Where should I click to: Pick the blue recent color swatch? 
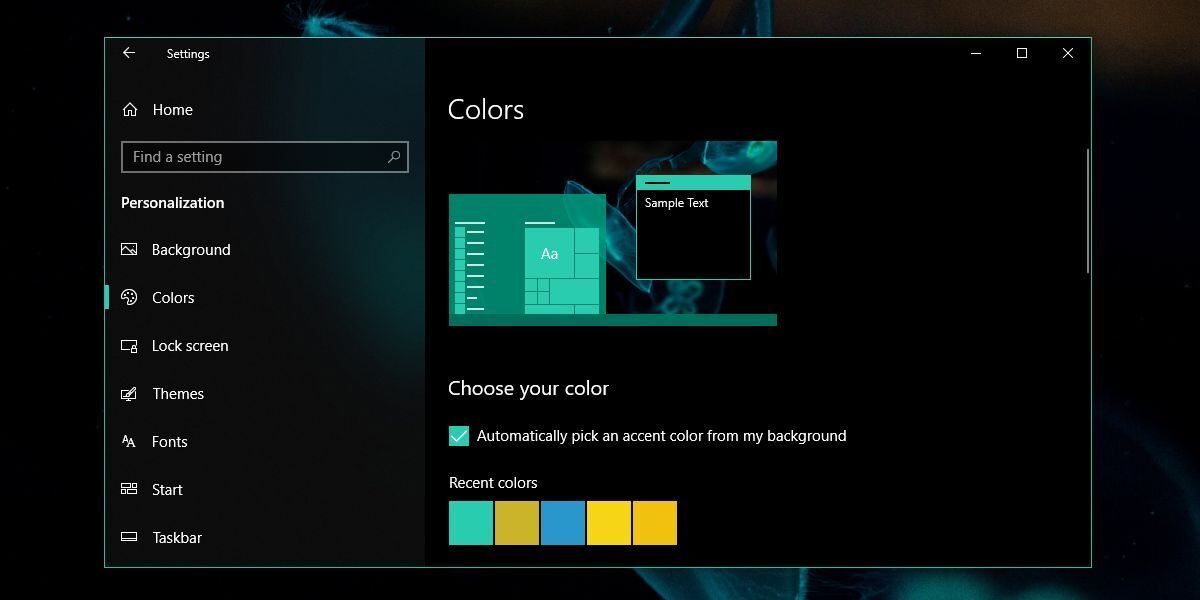[x=562, y=522]
